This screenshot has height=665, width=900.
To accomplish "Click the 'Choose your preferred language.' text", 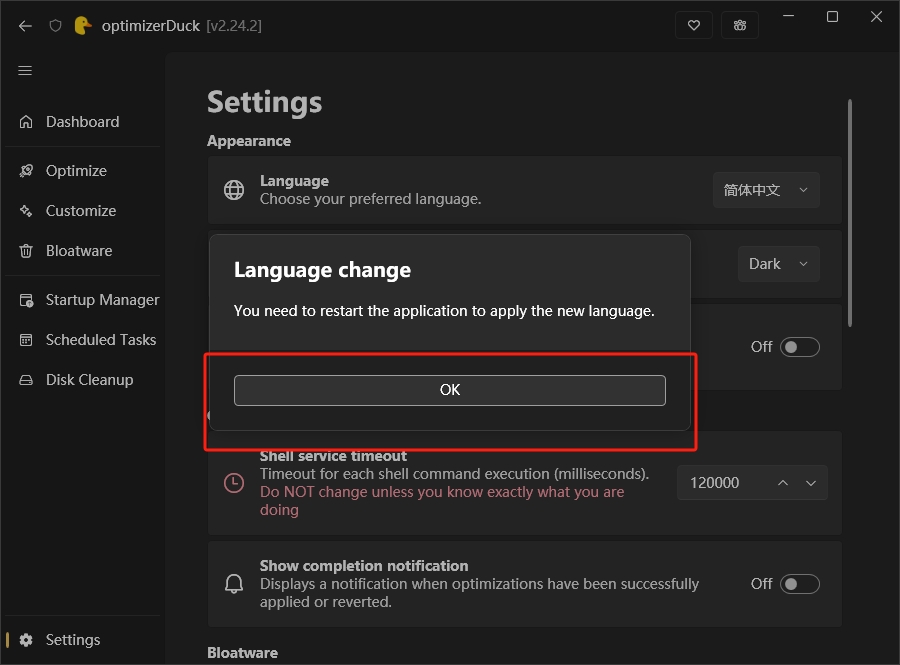I will [x=370, y=199].
